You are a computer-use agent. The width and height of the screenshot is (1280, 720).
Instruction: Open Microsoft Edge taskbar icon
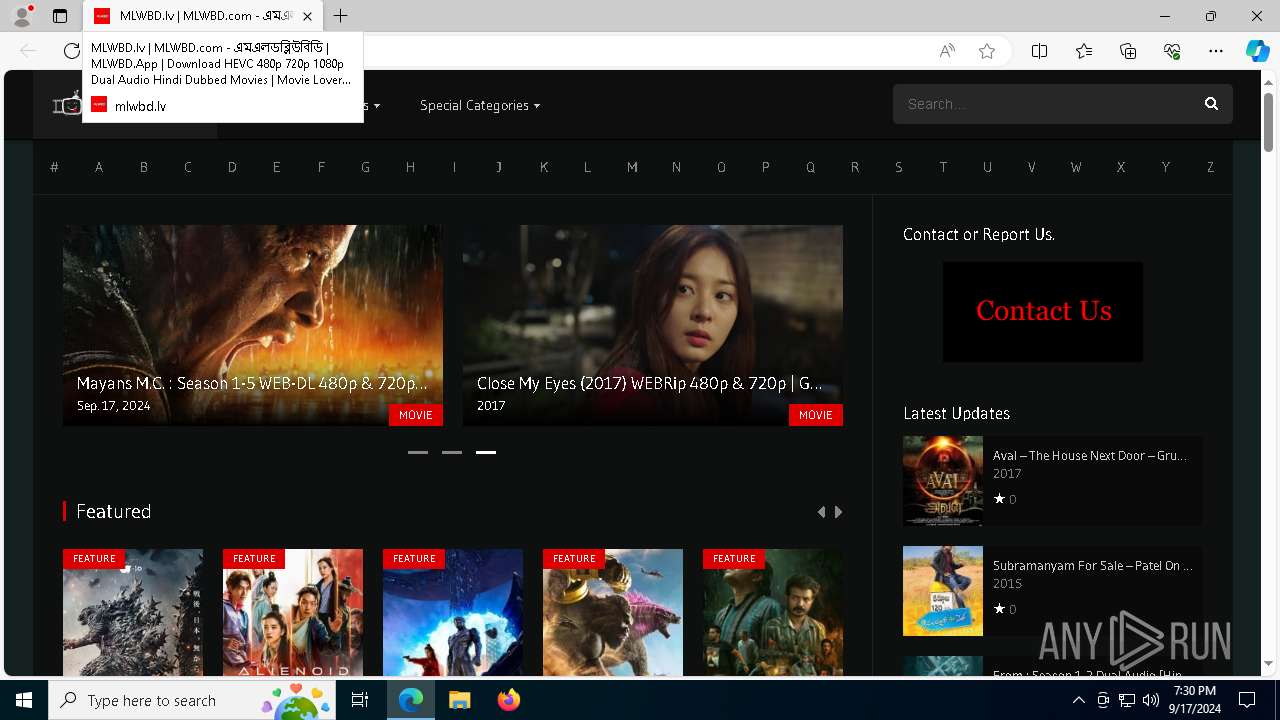[411, 700]
